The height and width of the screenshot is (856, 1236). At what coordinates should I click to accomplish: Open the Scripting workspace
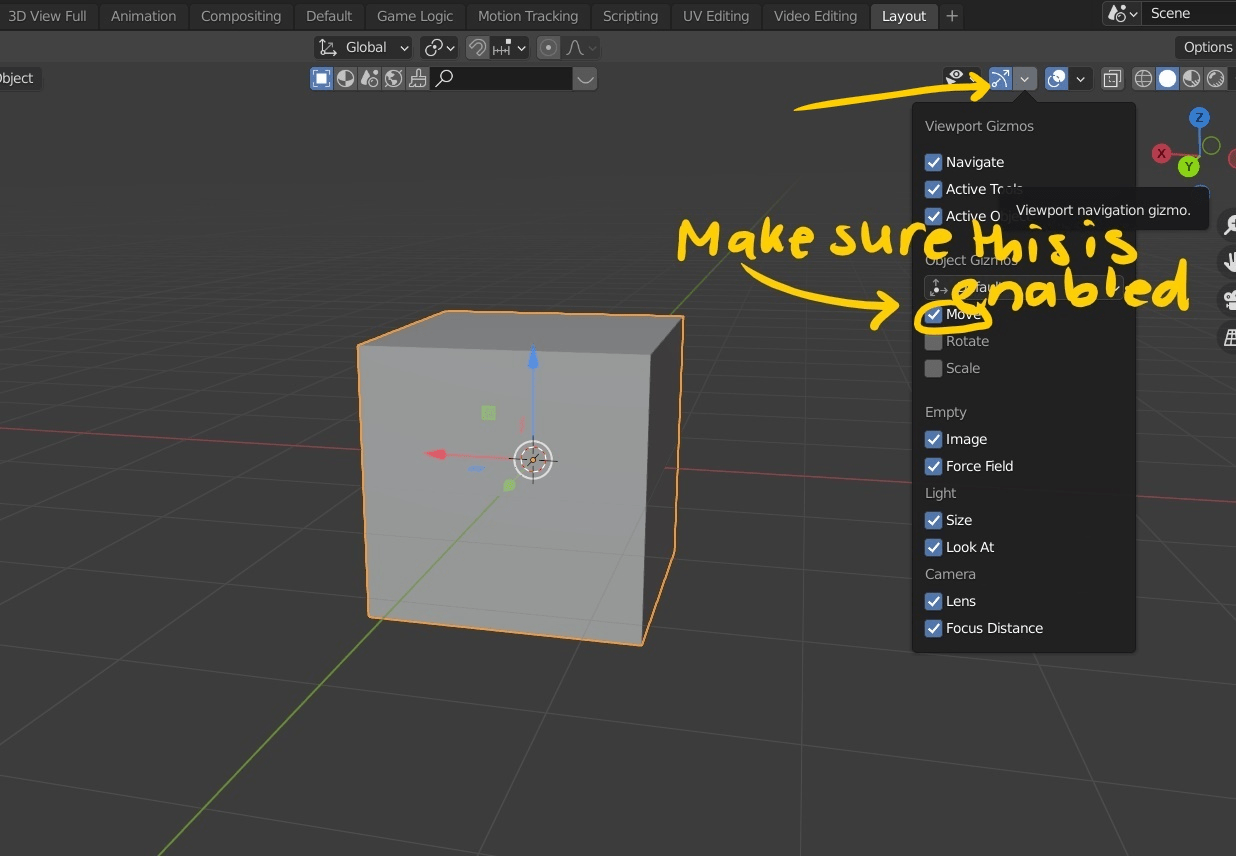point(630,16)
